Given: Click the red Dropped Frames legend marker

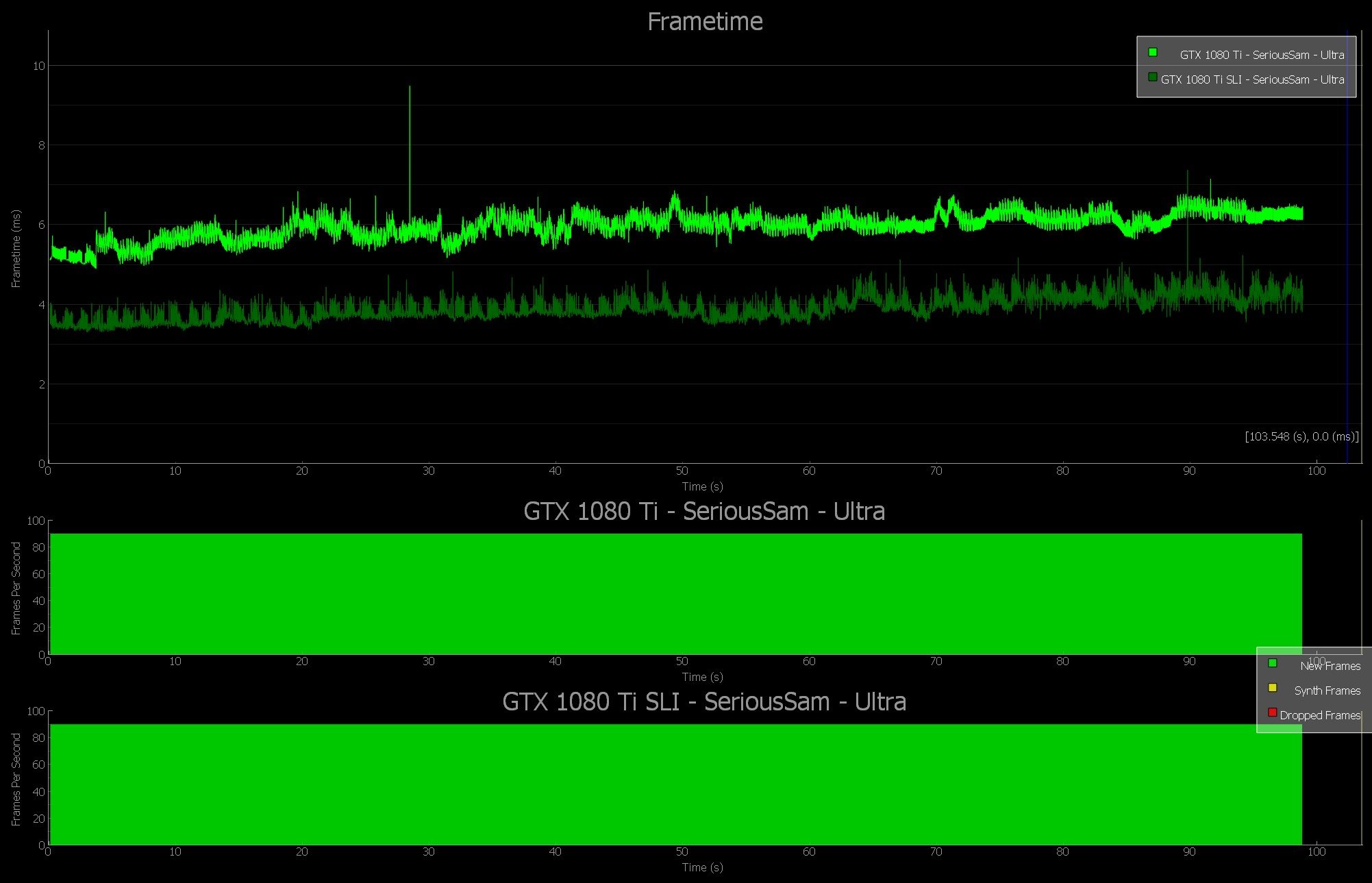Looking at the screenshot, I should coord(1273,712).
